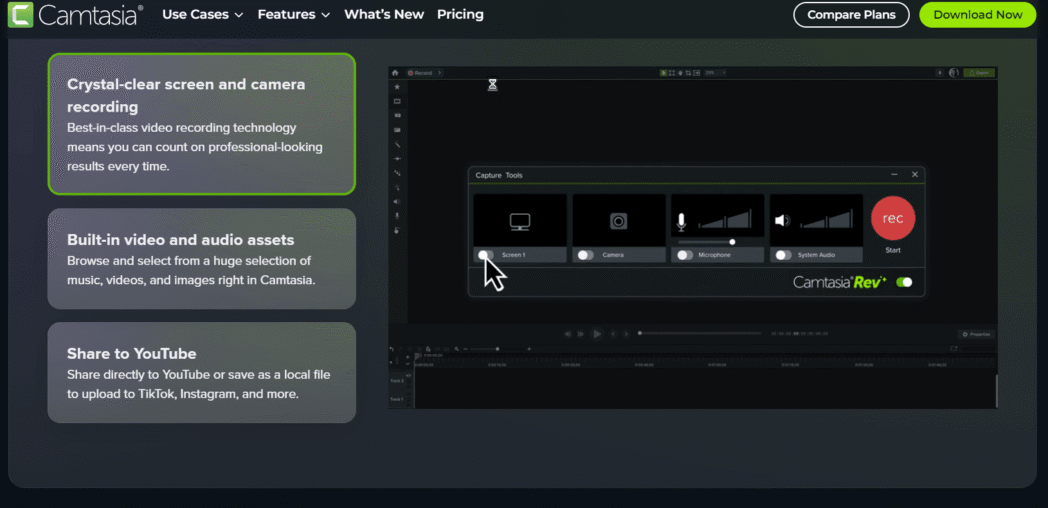The image size is (1048, 508).
Task: Click the camera preview tile
Action: pyautogui.click(x=619, y=221)
